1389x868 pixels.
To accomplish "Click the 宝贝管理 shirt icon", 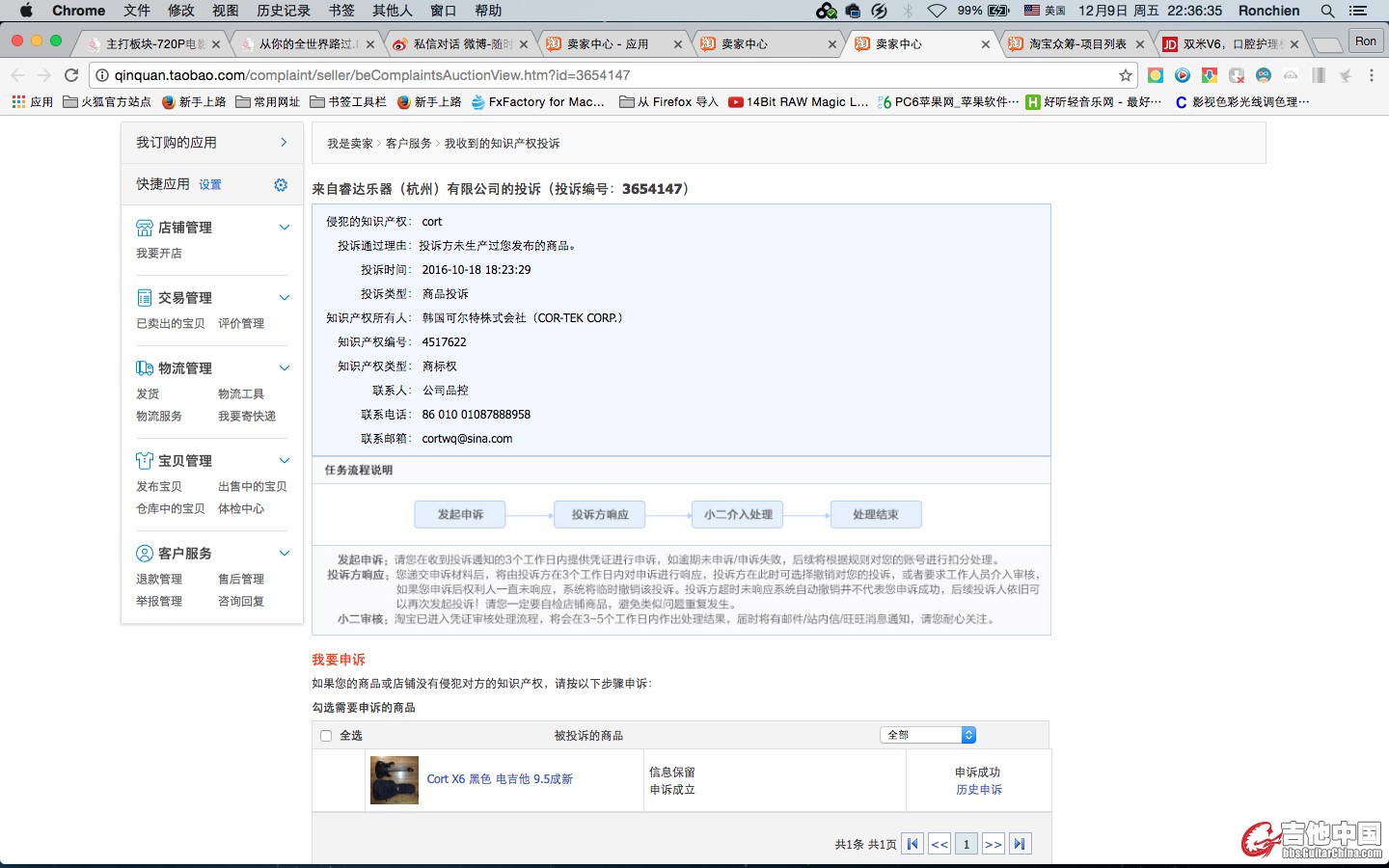I will click(x=145, y=461).
